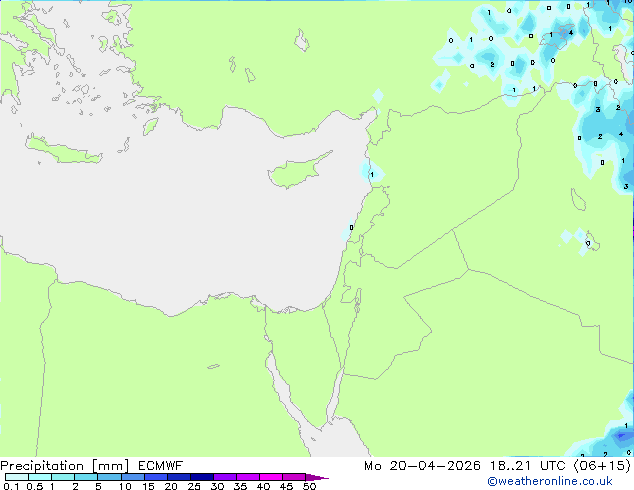Click the '40' legend scale label
Viewport: 634px width, 490px height.
(263, 486)
